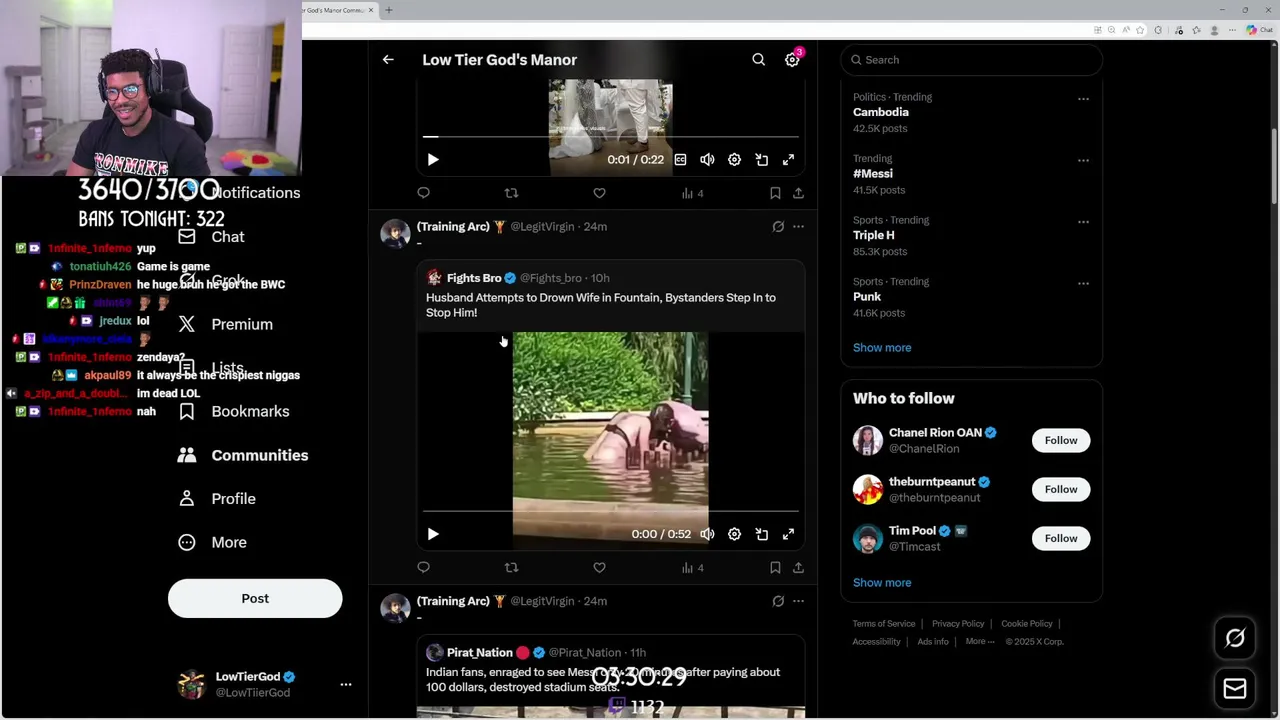
Task: Share the top video post
Action: 798,193
